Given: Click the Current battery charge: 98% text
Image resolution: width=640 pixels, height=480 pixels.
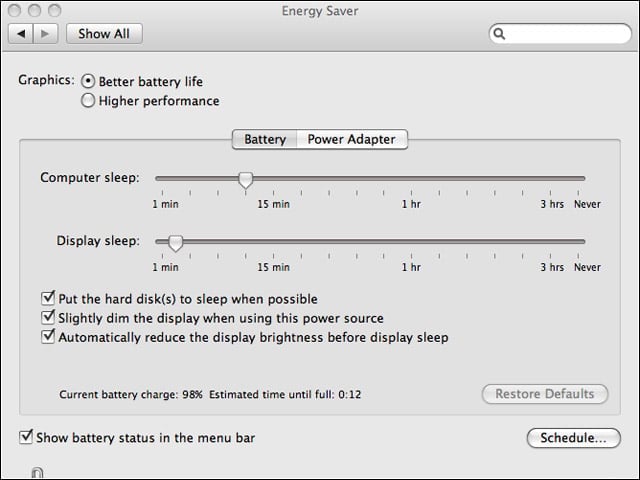Looking at the screenshot, I should (131, 395).
